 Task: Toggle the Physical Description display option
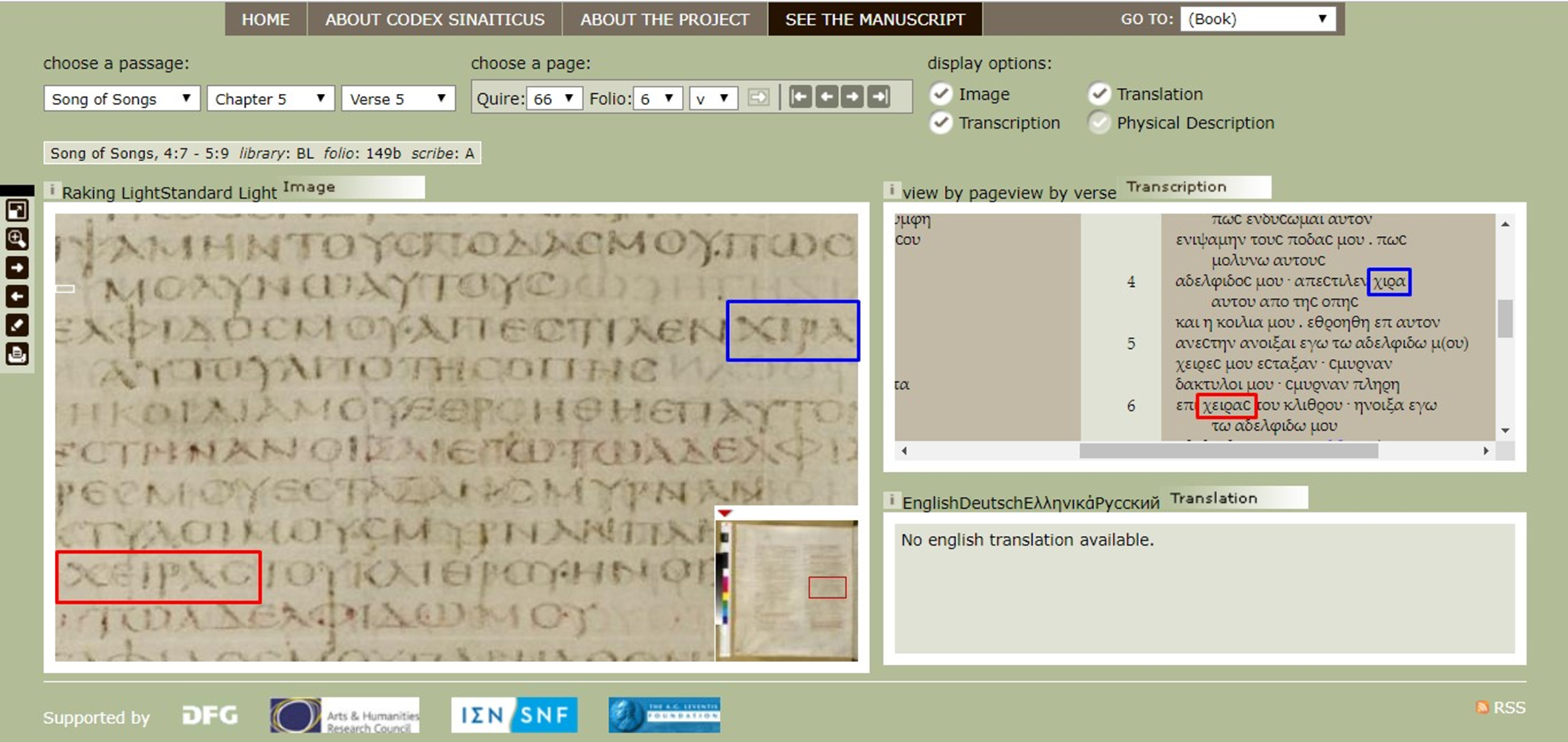coord(1099,123)
